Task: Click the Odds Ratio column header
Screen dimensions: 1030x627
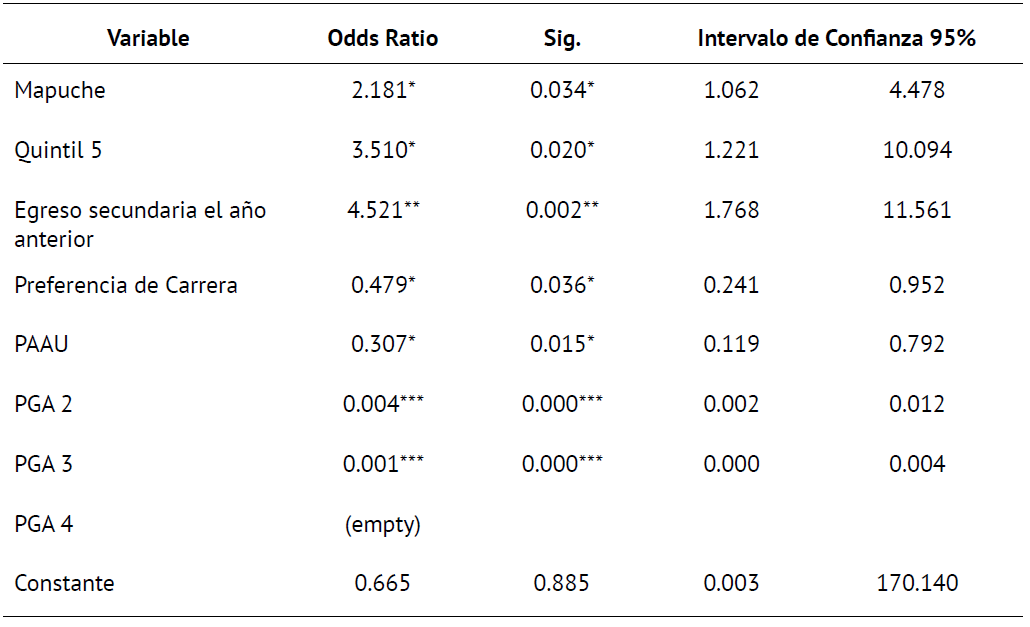Action: click(383, 39)
